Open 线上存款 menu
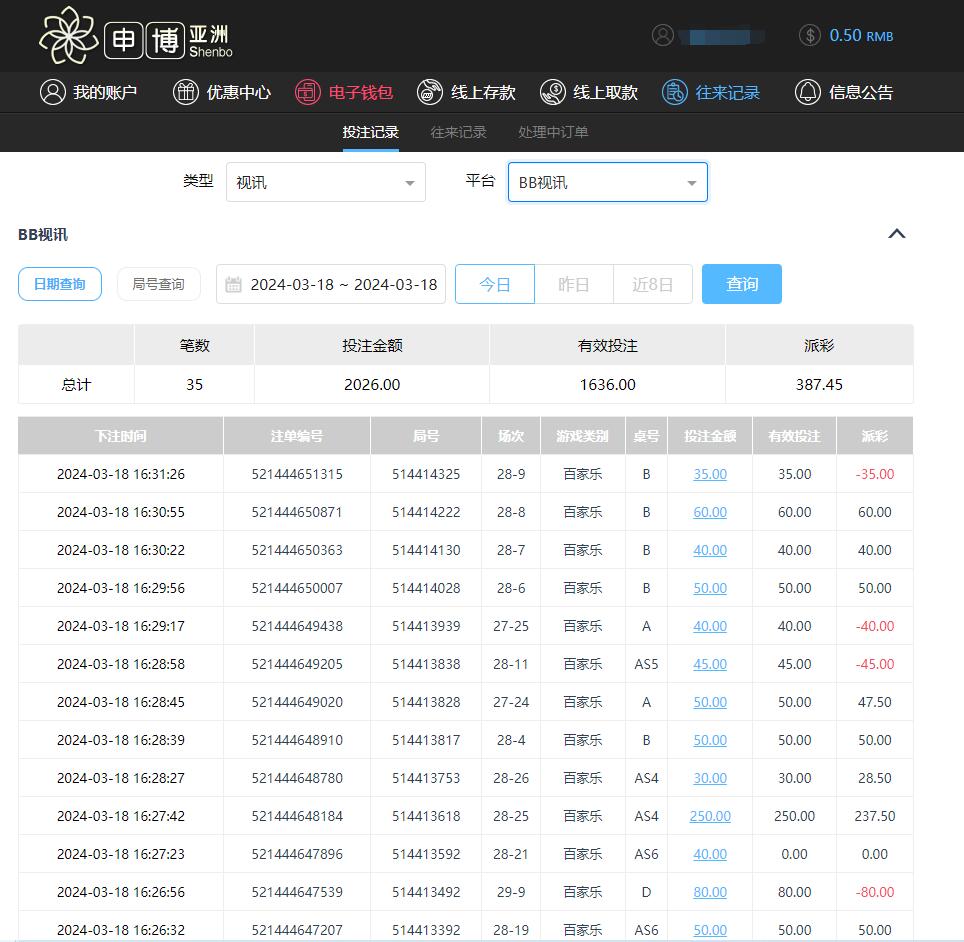Screen dimensions: 964x942 click(x=466, y=92)
